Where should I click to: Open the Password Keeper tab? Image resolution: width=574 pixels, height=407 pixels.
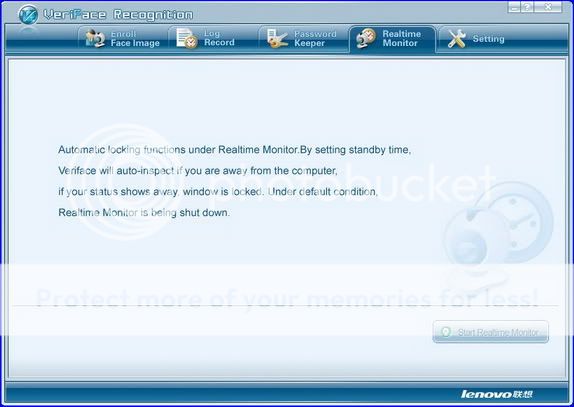point(303,38)
